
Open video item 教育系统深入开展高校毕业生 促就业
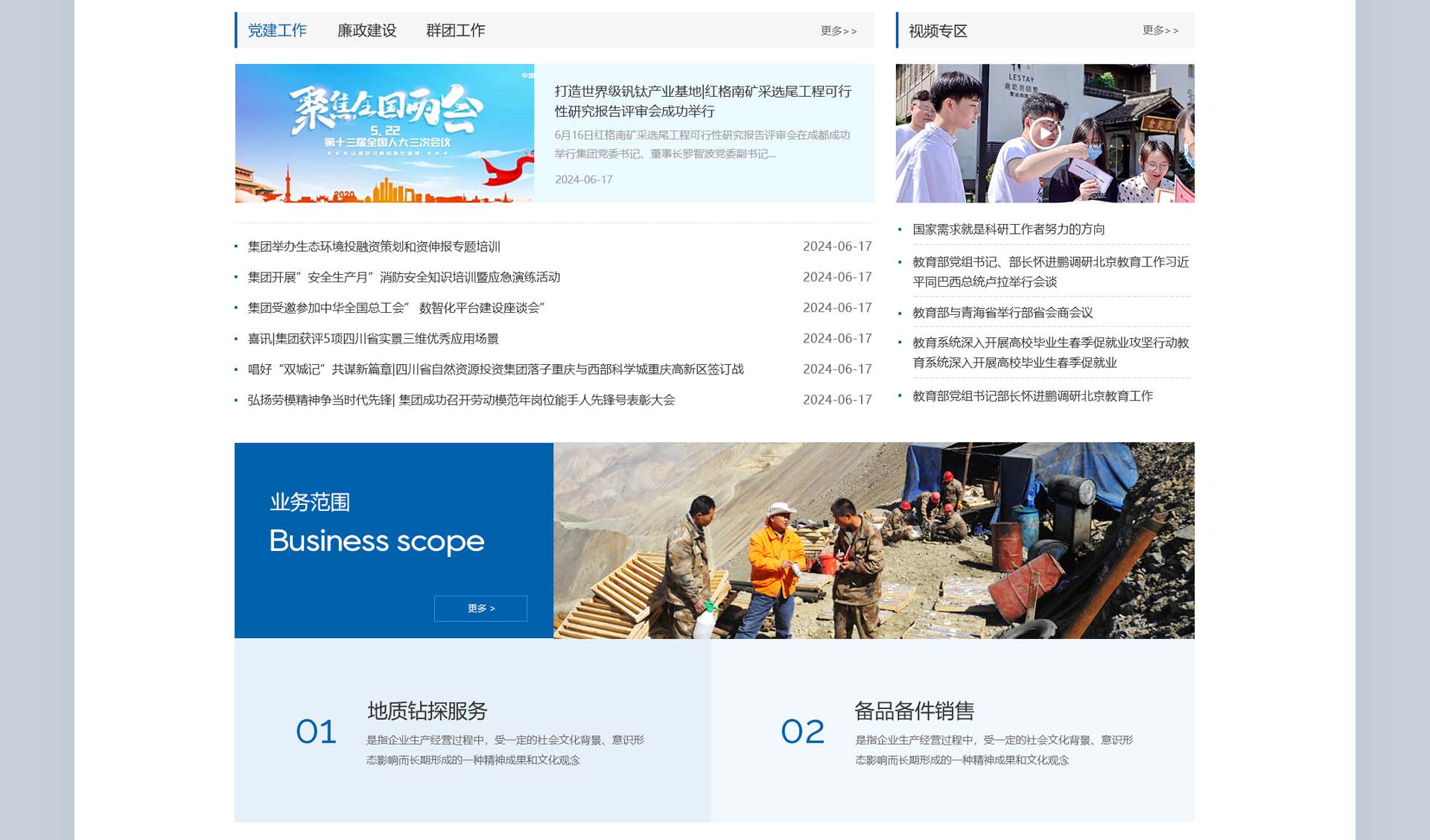(x=1050, y=352)
